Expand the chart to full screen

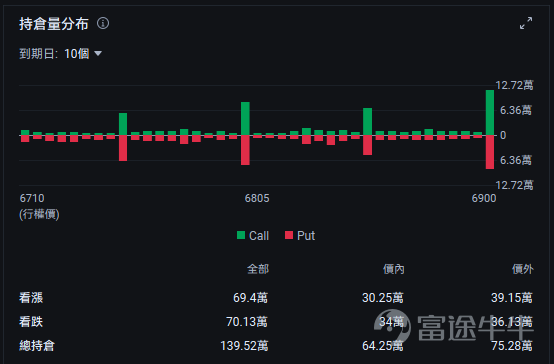[x=526, y=23]
